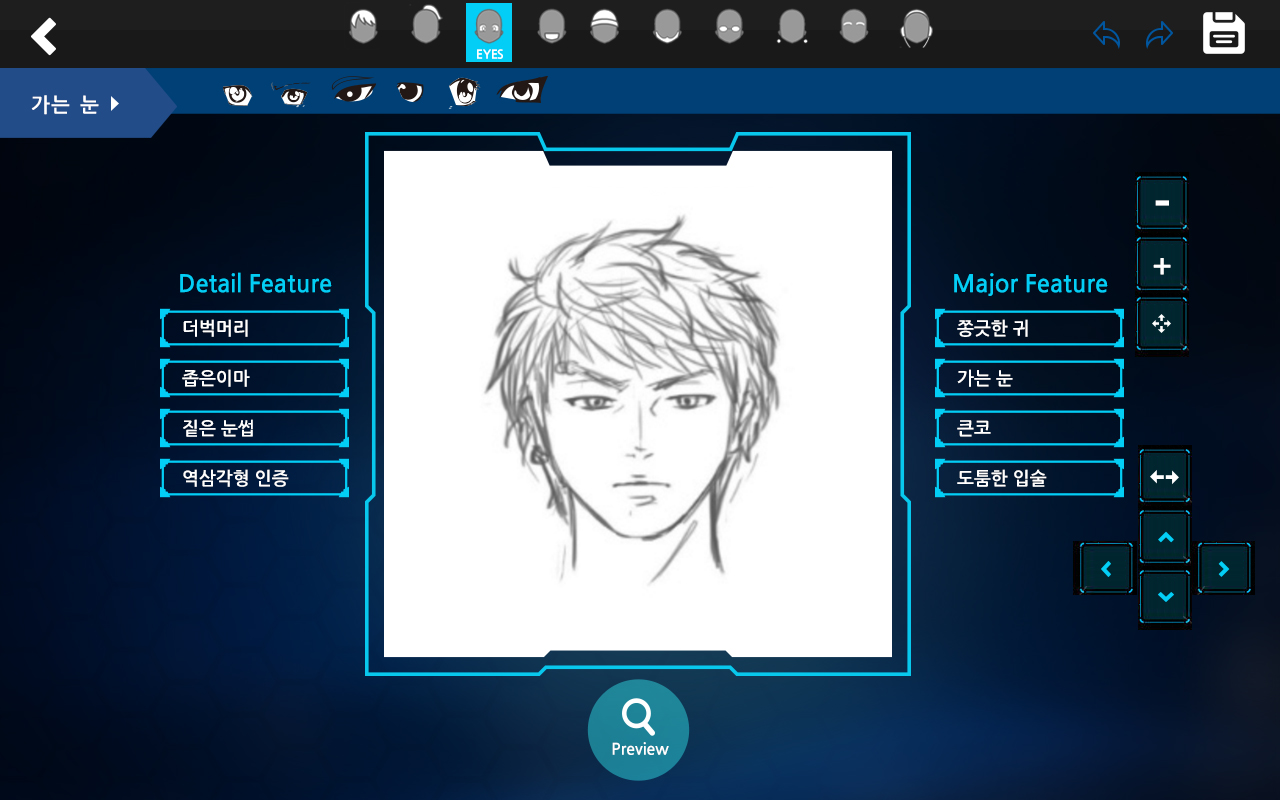Switch to the EYES tab
Image resolution: width=1280 pixels, height=800 pixels.
click(489, 32)
